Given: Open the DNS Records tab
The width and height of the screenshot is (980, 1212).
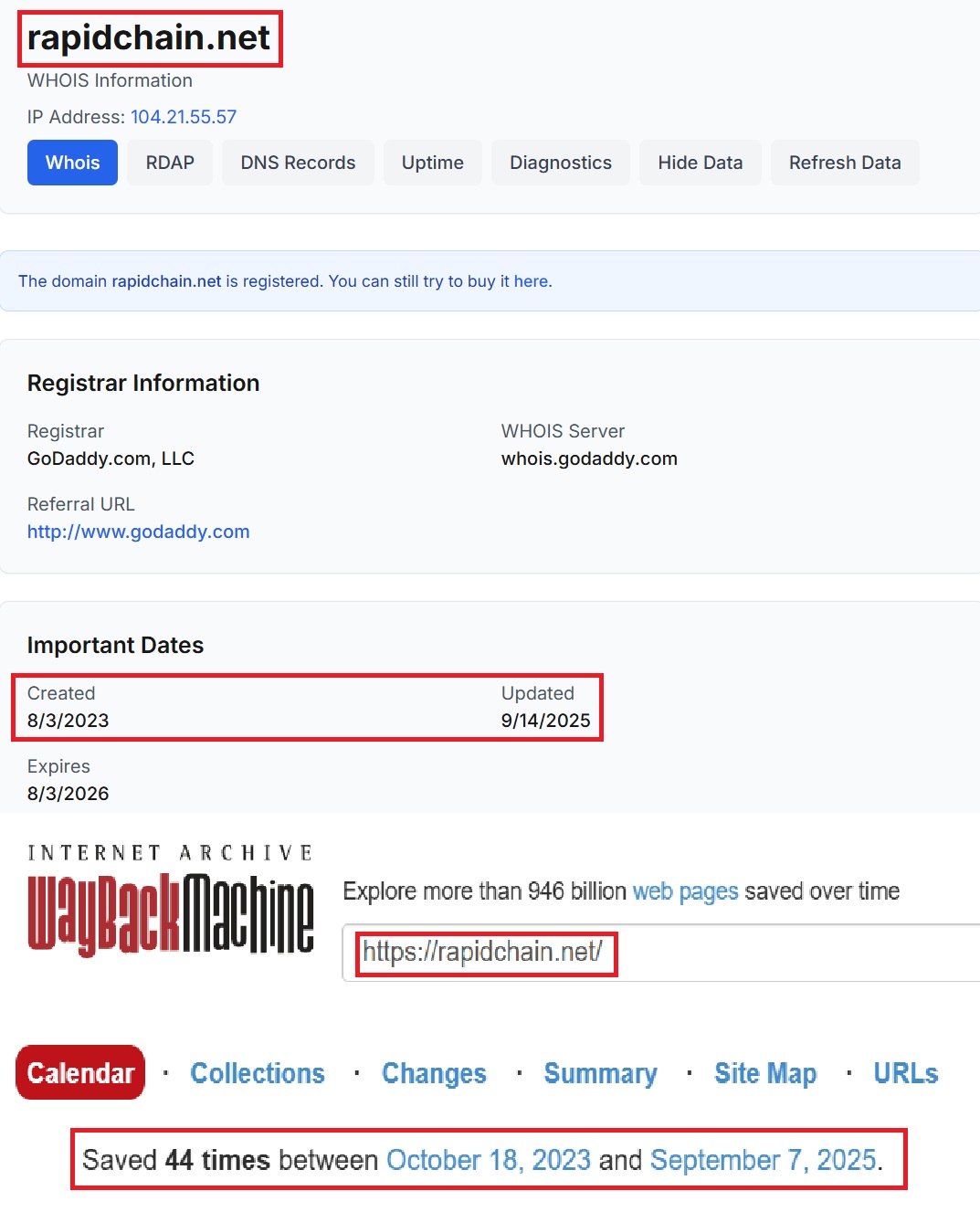Looking at the screenshot, I should coord(298,163).
